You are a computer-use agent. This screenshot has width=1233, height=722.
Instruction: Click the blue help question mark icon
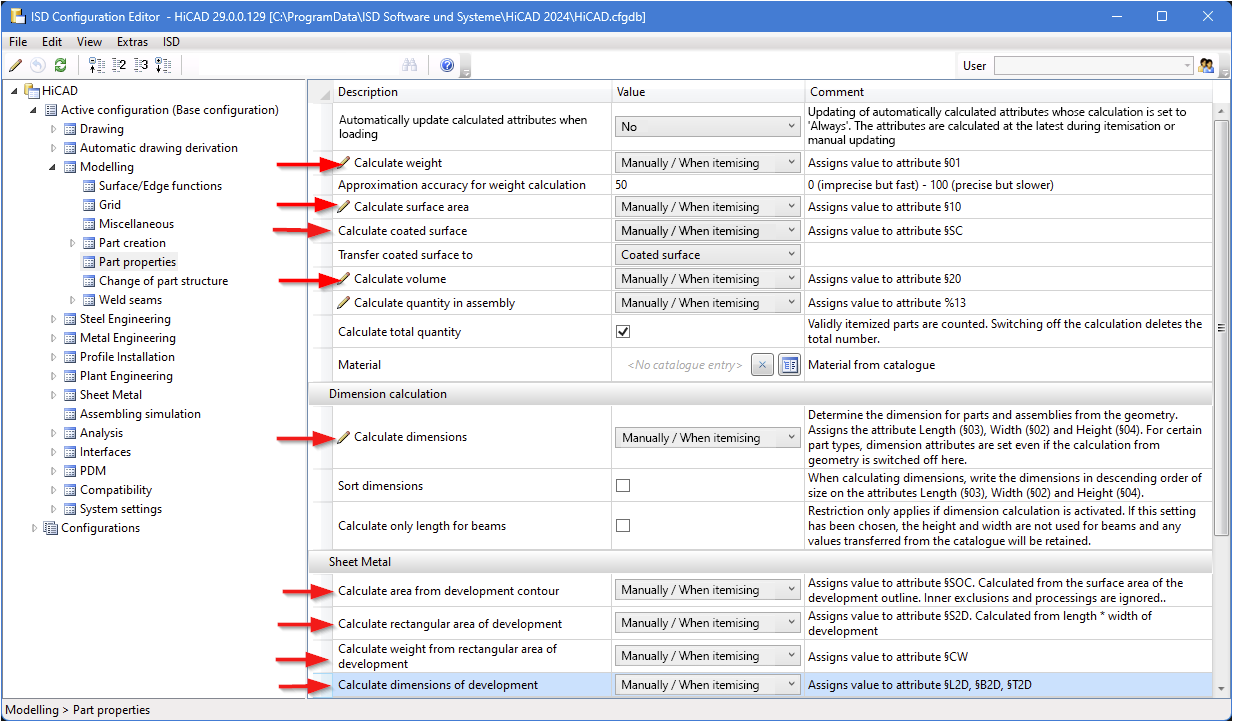coord(447,65)
